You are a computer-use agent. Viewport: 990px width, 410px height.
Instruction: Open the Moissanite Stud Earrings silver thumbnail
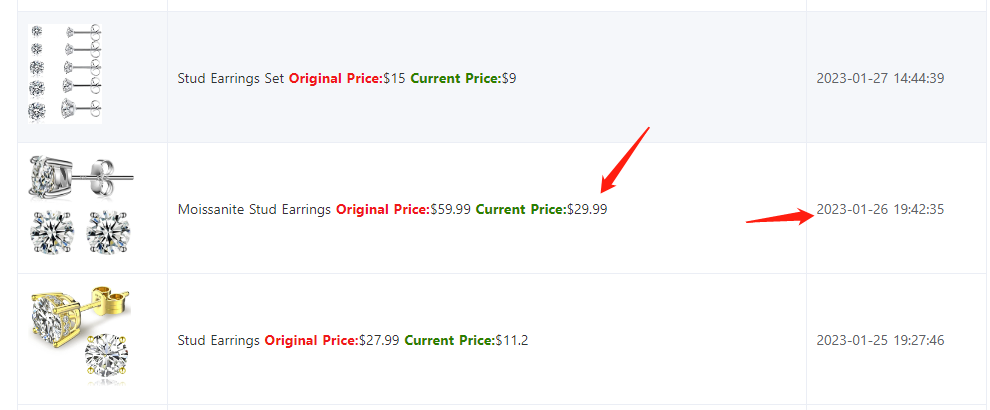coord(81,204)
